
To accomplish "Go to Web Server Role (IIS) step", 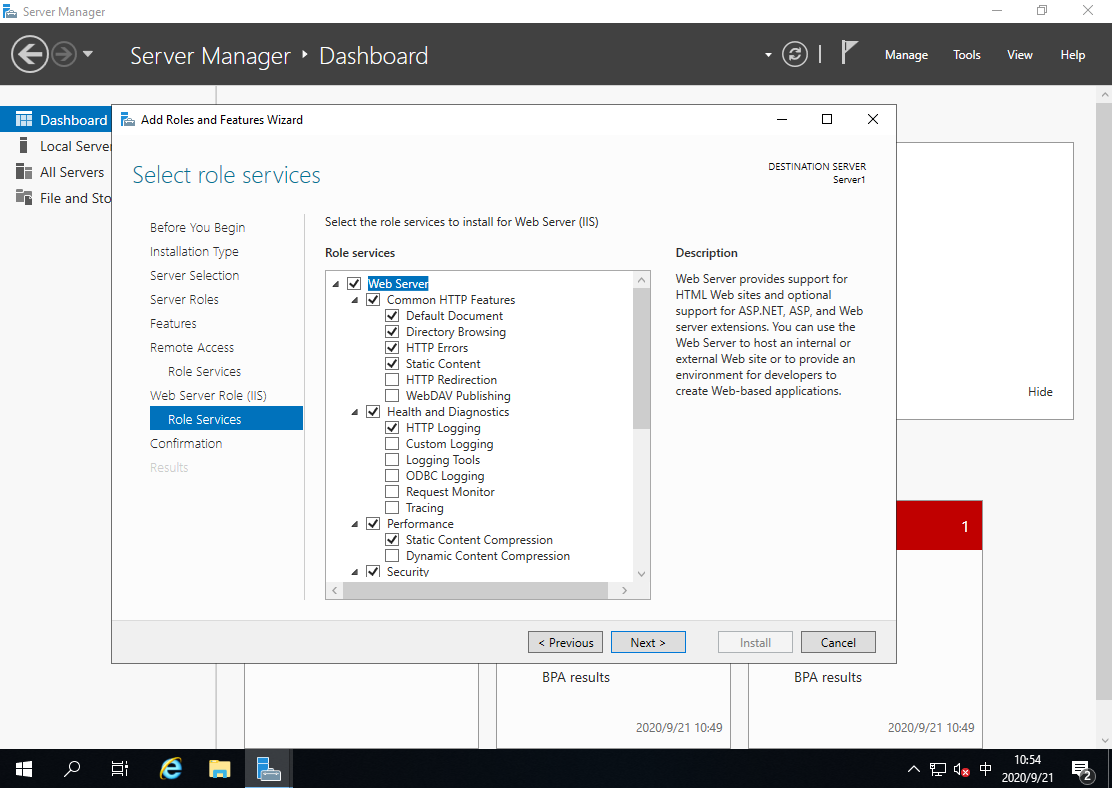I will coord(208,395).
